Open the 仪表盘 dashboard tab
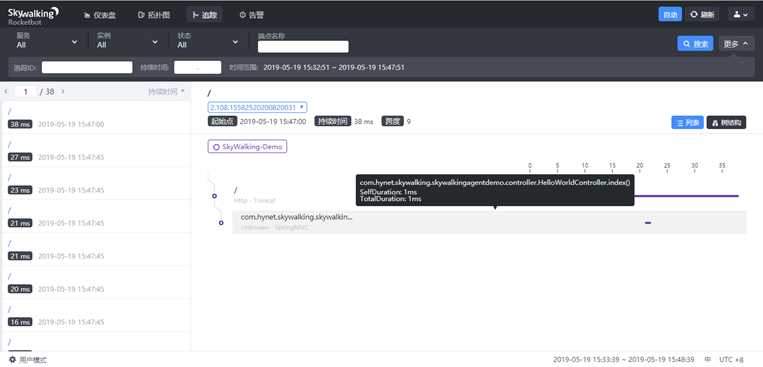The image size is (763, 367). point(100,15)
